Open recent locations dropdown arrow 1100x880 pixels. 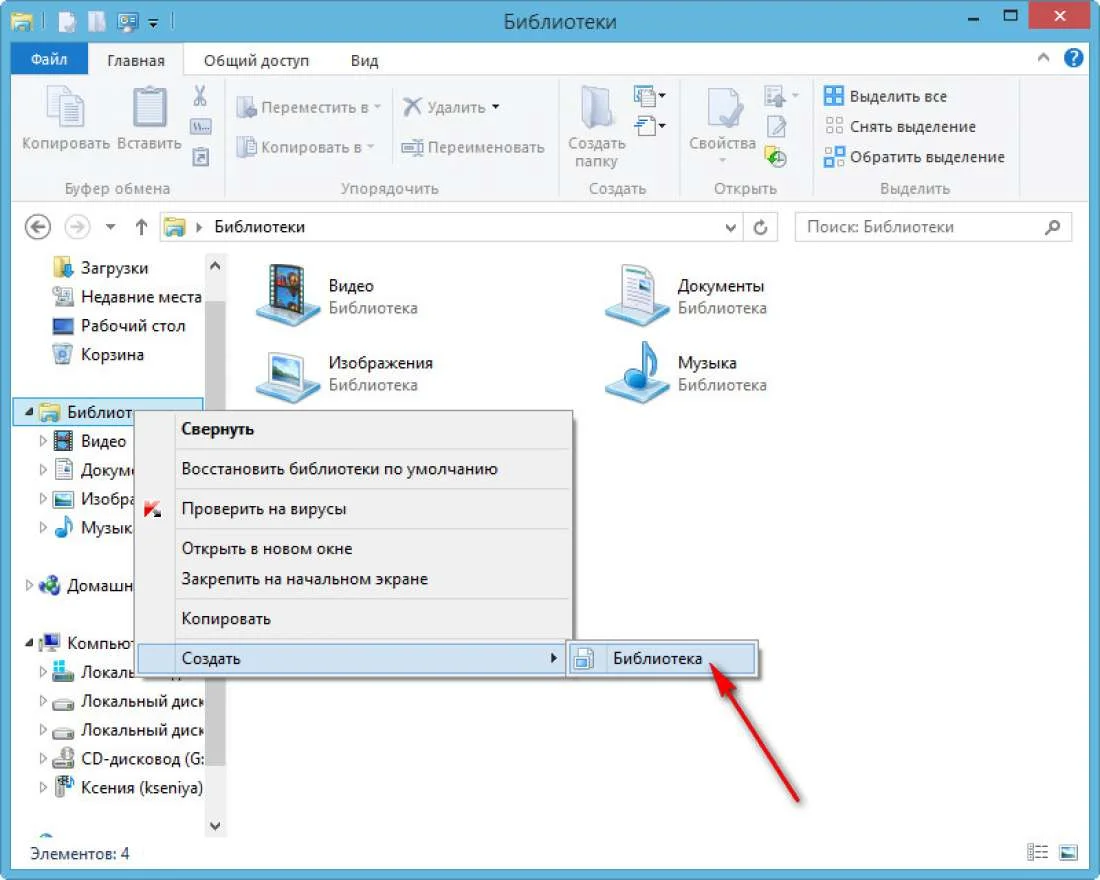[110, 227]
